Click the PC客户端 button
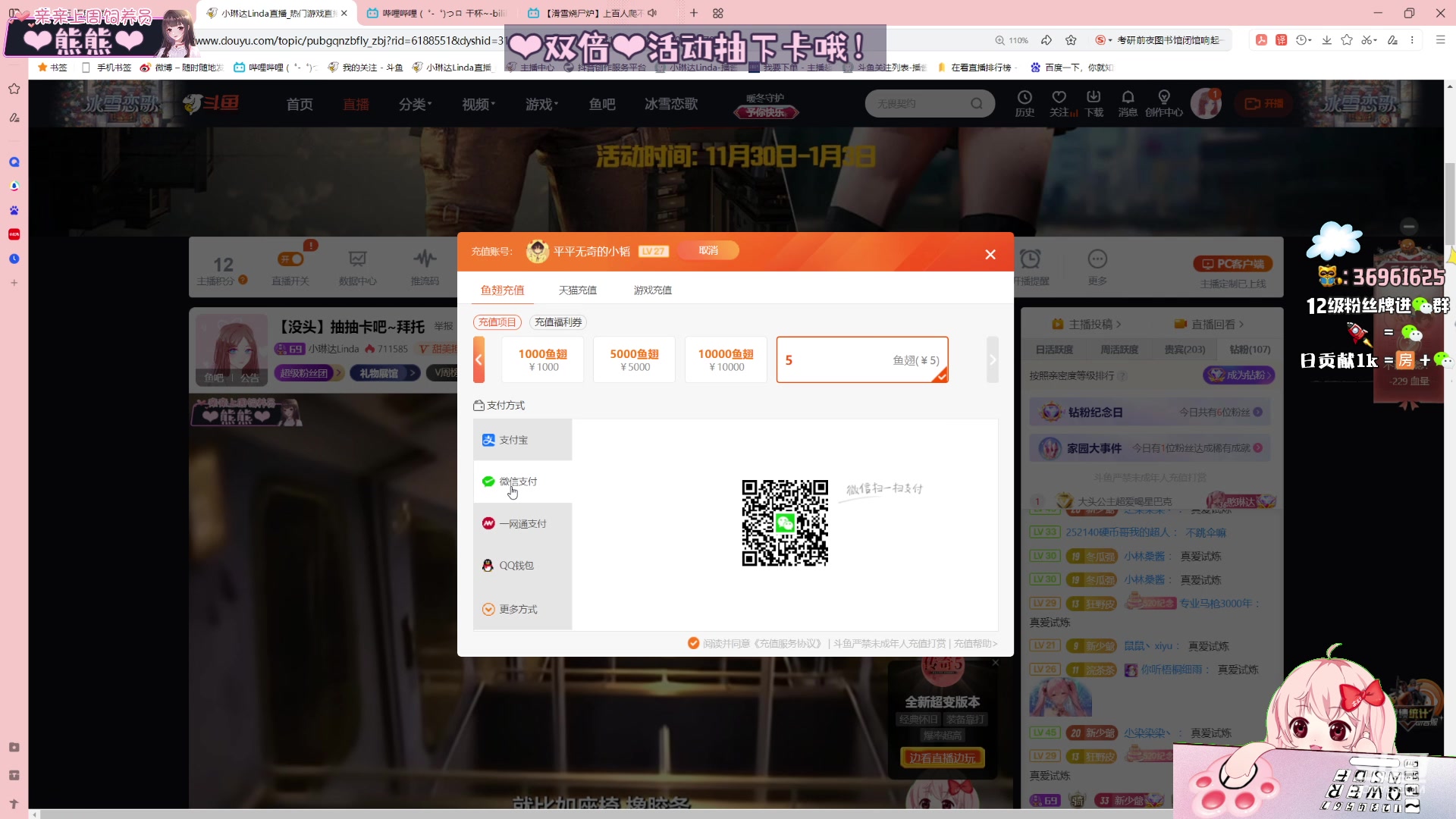The height and width of the screenshot is (819, 1456). (x=1232, y=264)
